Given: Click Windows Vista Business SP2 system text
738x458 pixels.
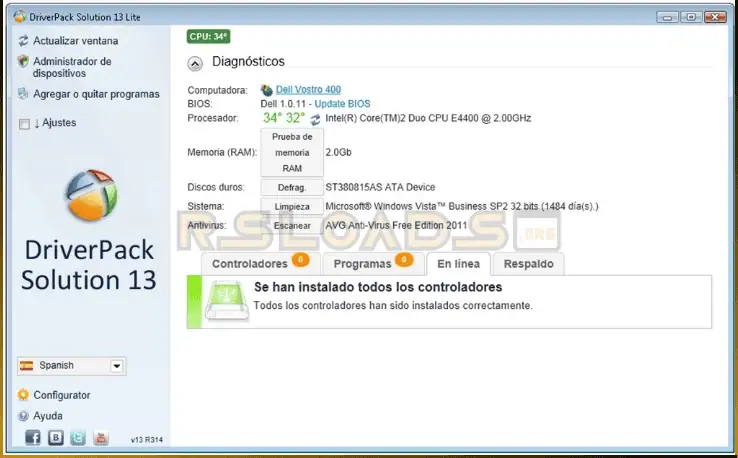Looking at the screenshot, I should pos(462,207).
